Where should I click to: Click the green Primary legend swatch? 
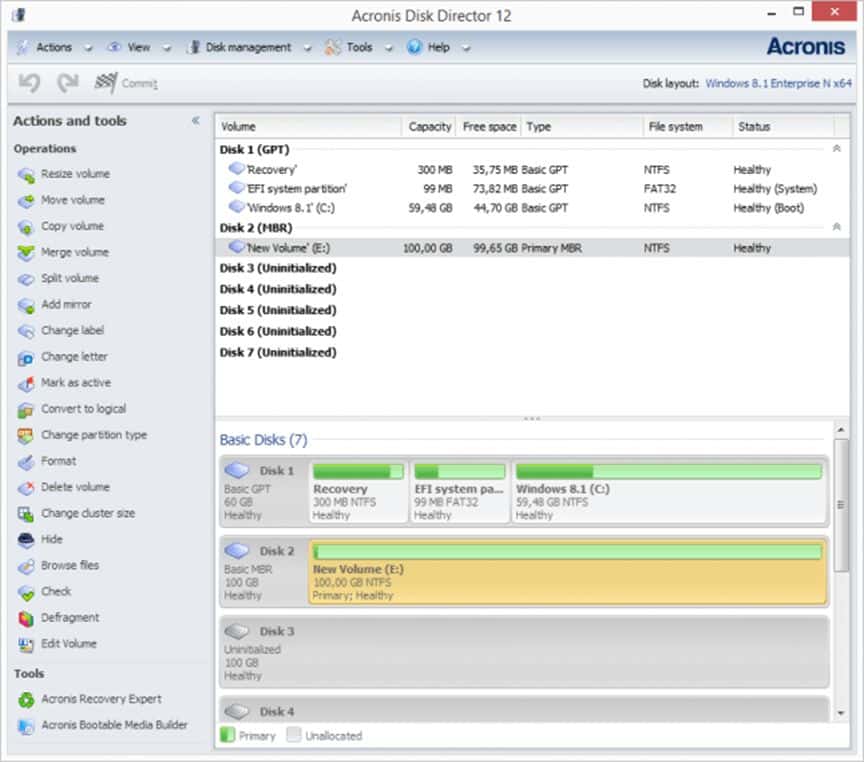[228, 734]
